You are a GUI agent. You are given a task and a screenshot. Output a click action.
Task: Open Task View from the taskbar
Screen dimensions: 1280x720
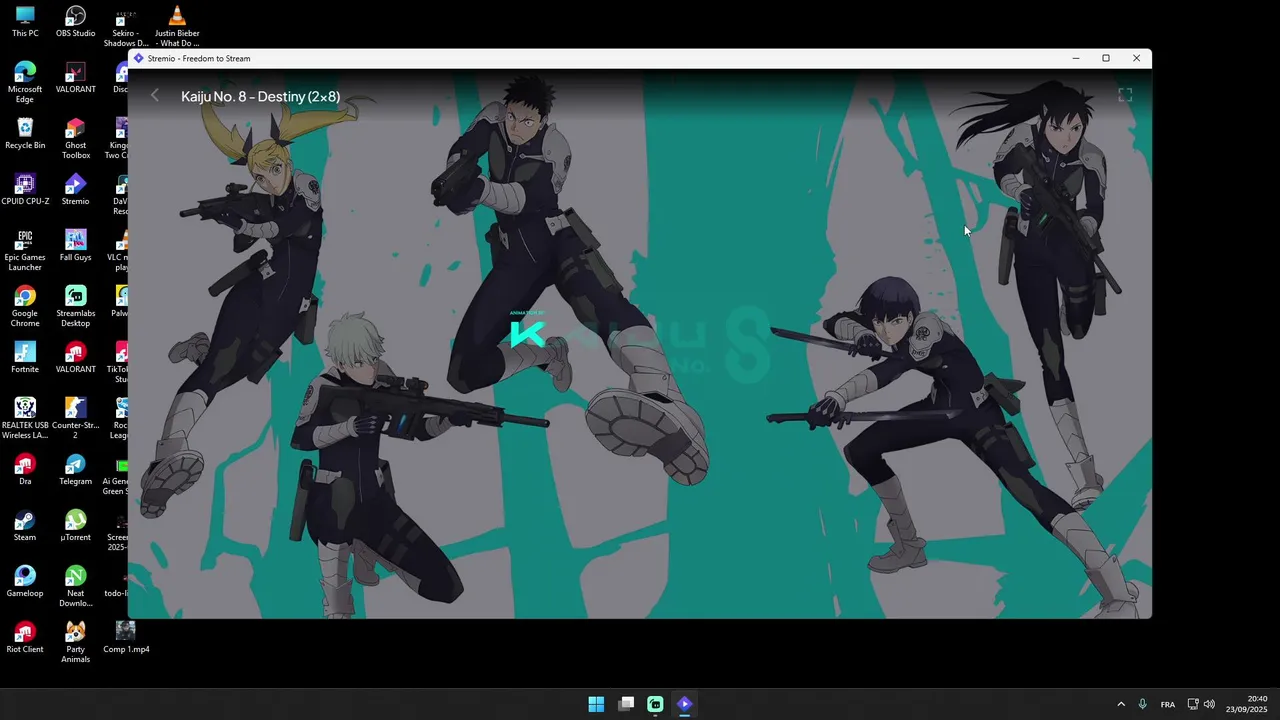click(x=626, y=704)
